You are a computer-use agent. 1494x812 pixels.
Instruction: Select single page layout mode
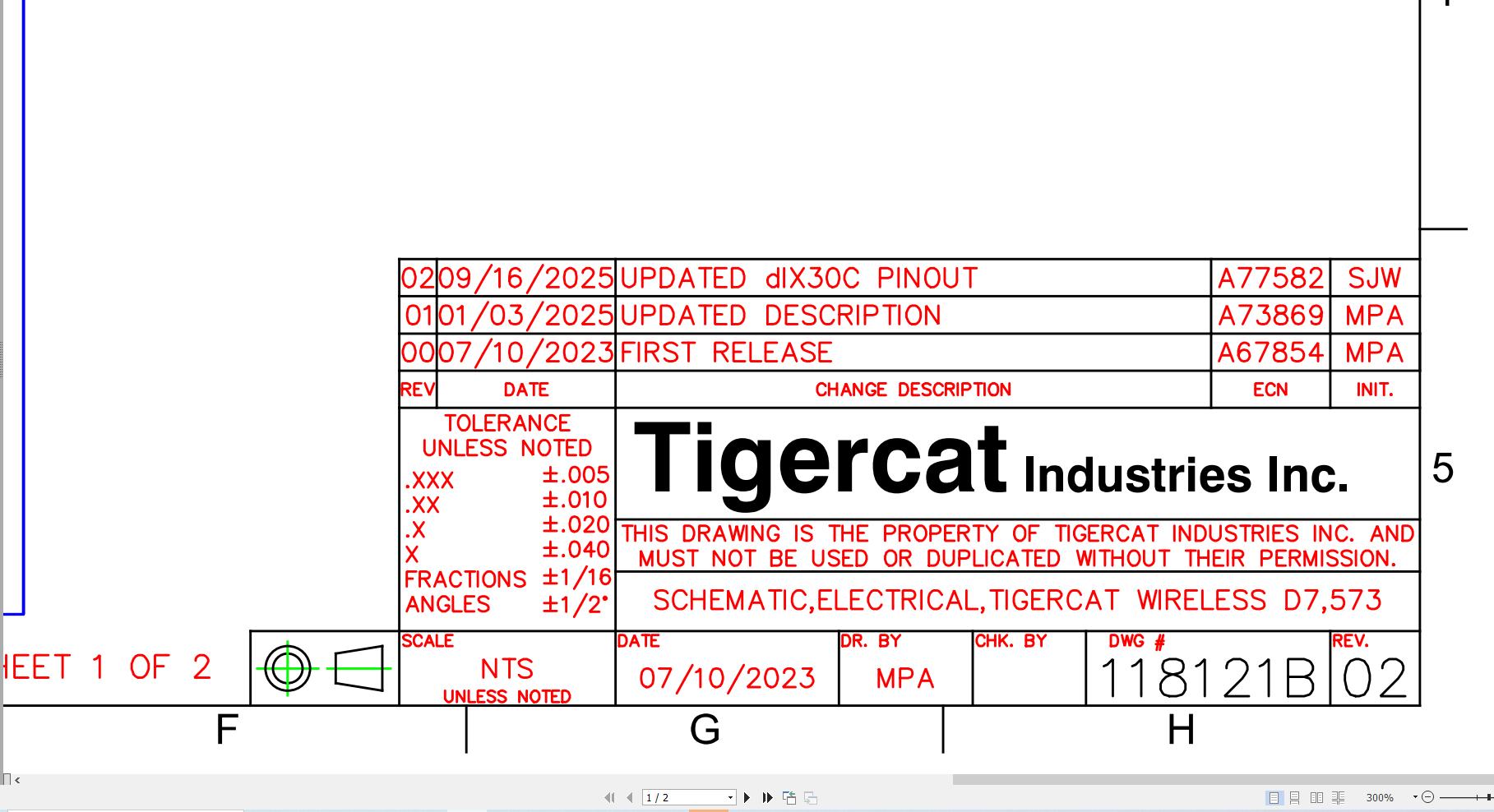(x=1274, y=797)
